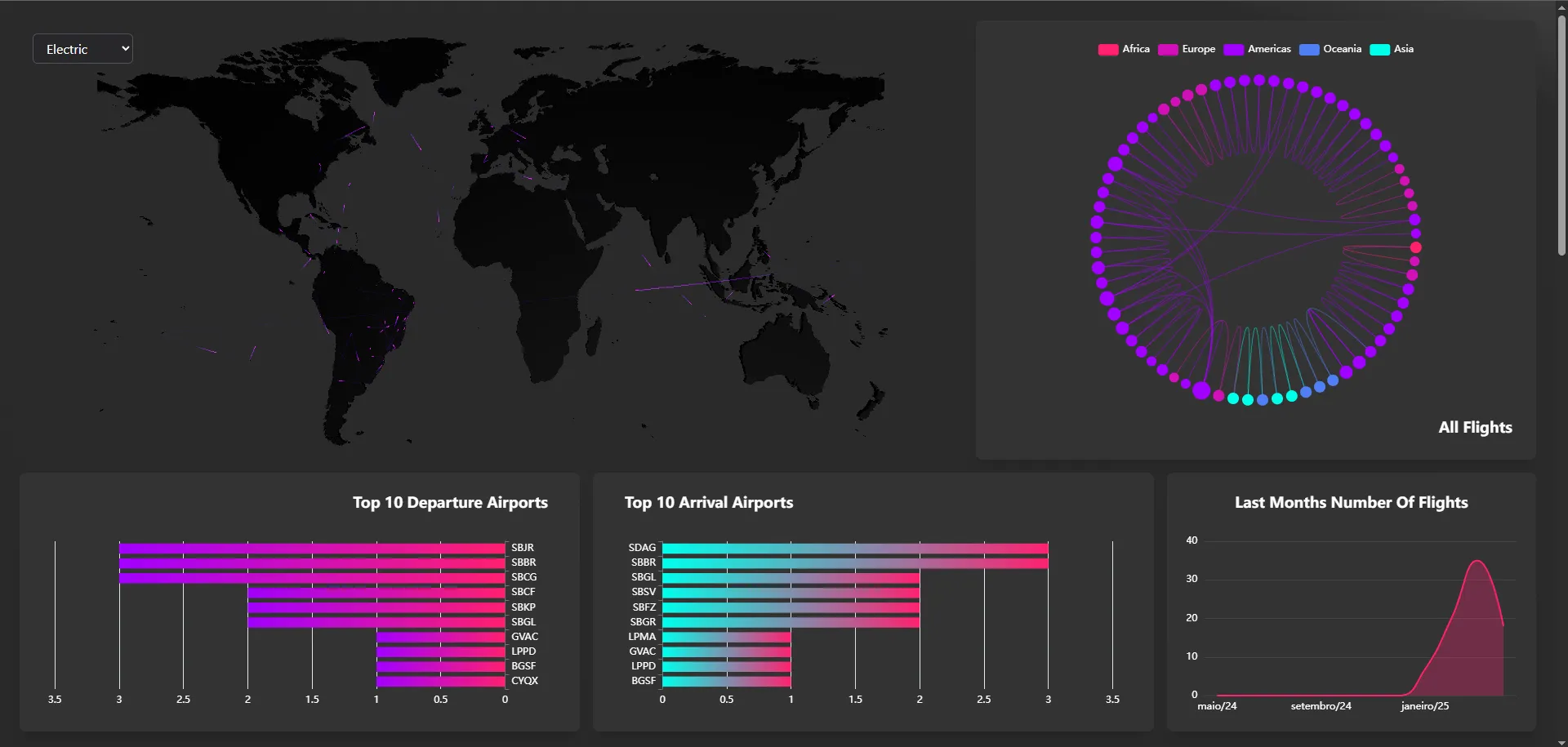
Task: Toggle the Americas legend entry
Action: click(x=1258, y=49)
